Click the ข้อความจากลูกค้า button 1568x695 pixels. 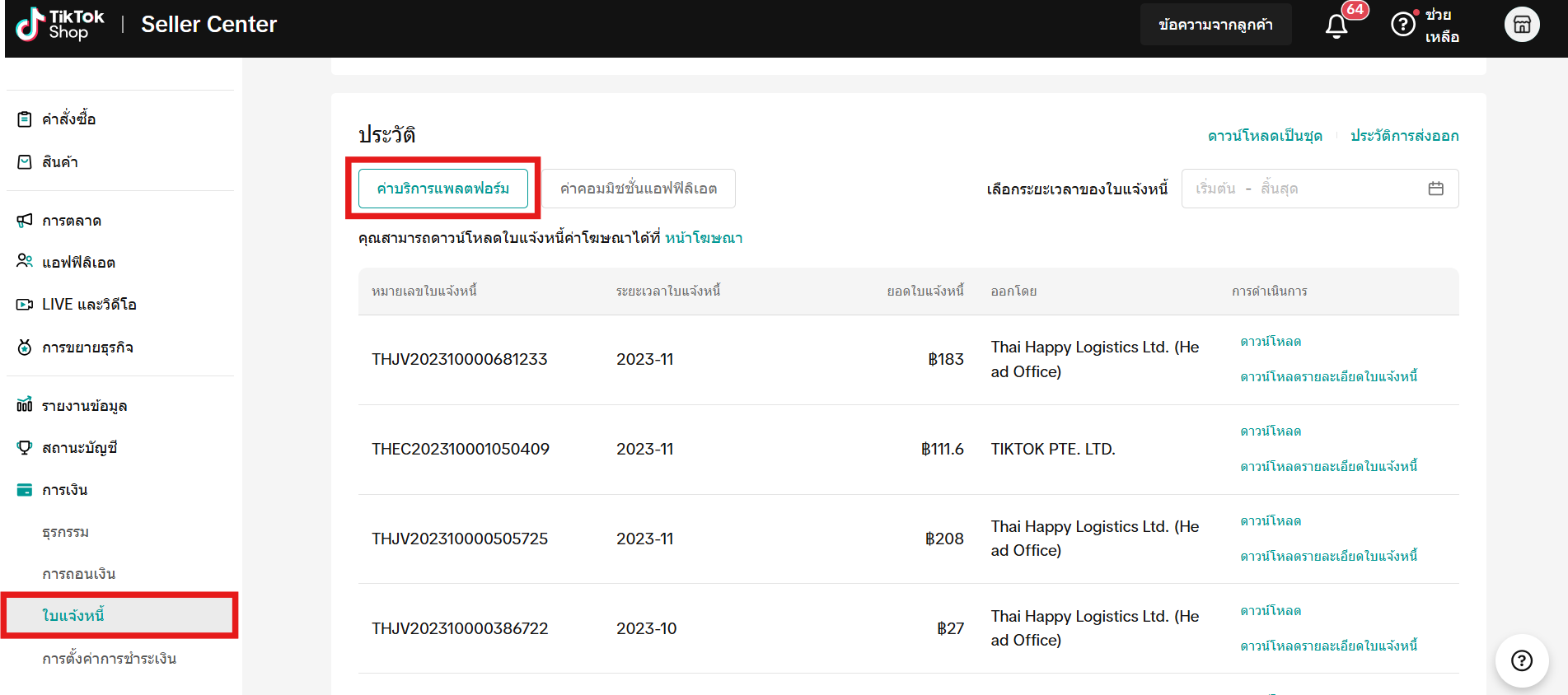tap(1215, 25)
